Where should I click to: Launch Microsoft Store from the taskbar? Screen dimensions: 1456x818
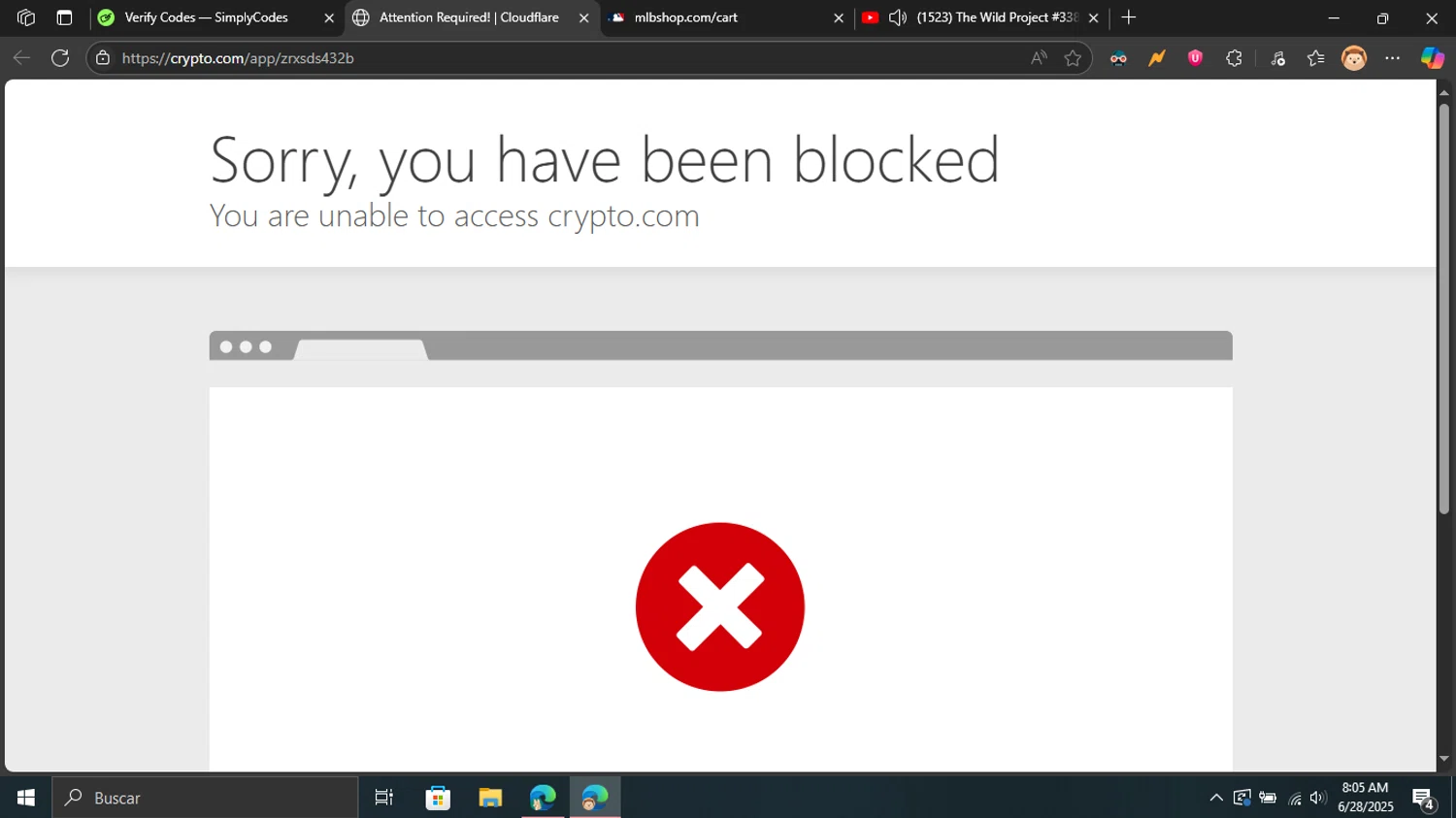tap(438, 798)
